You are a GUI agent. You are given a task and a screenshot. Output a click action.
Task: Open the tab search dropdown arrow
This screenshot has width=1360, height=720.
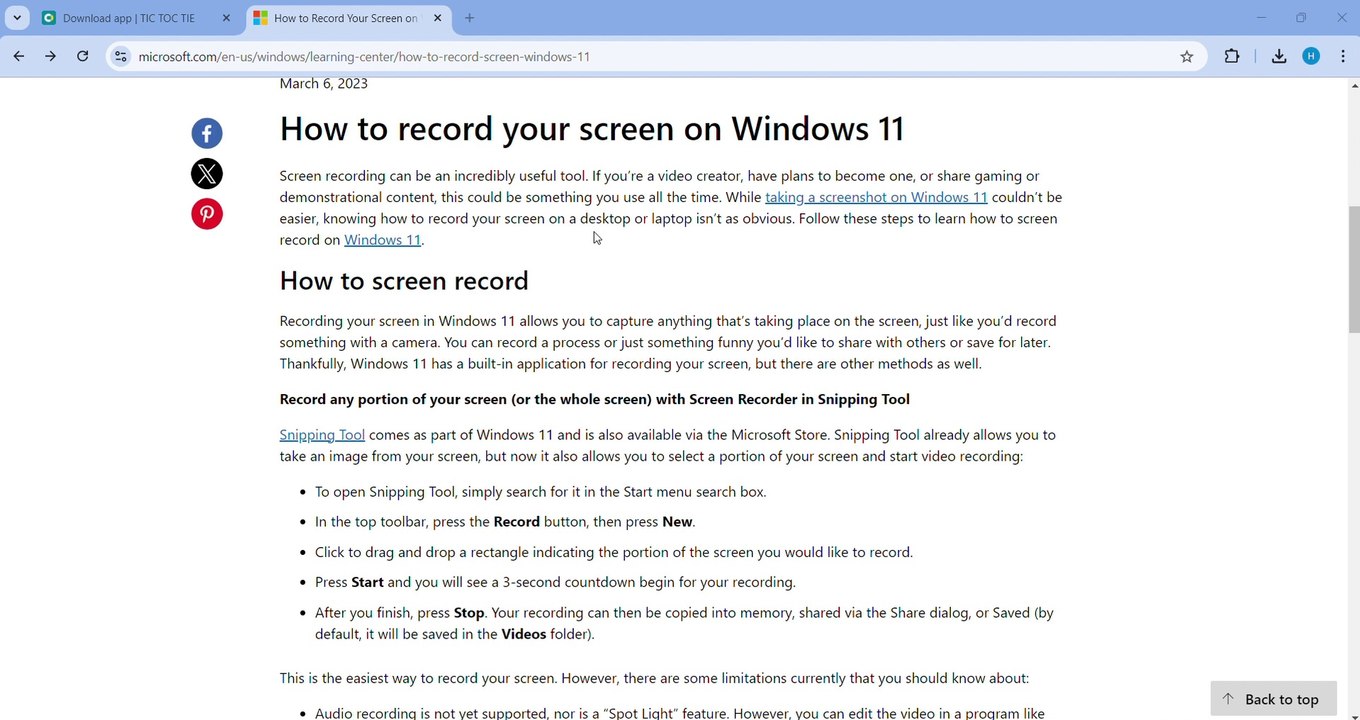coord(17,18)
